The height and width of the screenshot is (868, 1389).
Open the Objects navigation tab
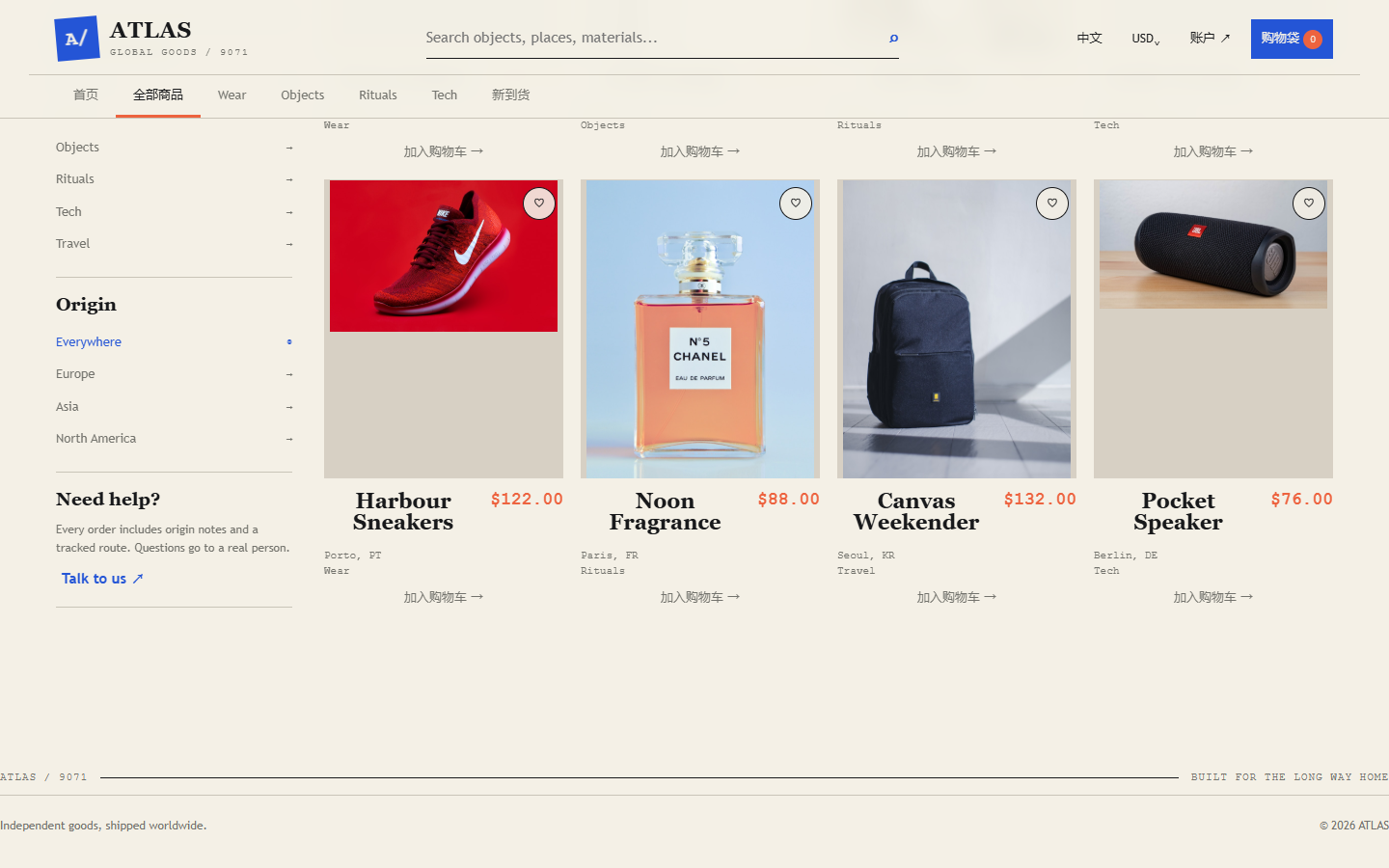click(x=303, y=95)
